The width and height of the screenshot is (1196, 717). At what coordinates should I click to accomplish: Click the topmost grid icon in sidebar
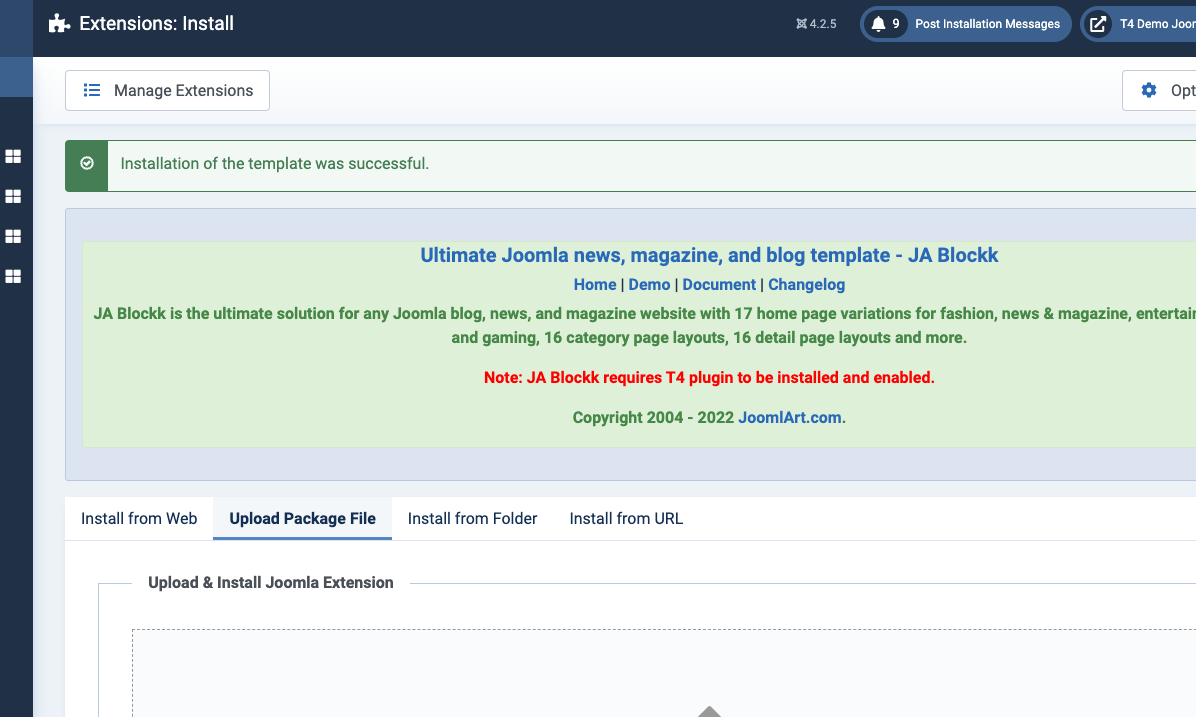(14, 156)
